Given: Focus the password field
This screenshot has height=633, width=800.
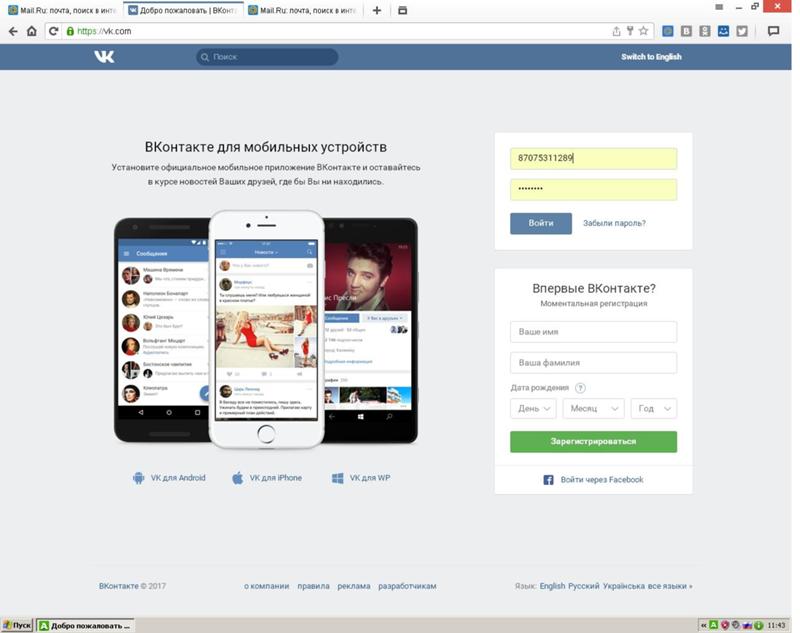Looking at the screenshot, I should point(593,189).
